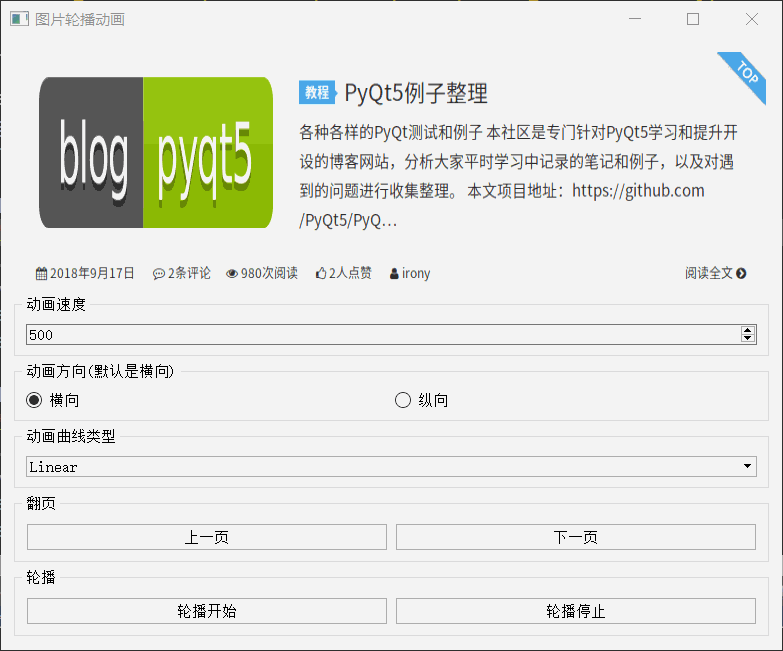Image resolution: width=783 pixels, height=651 pixels.
Task: Click the calendar icon beside 2018年9月17日
Action: (x=41, y=273)
